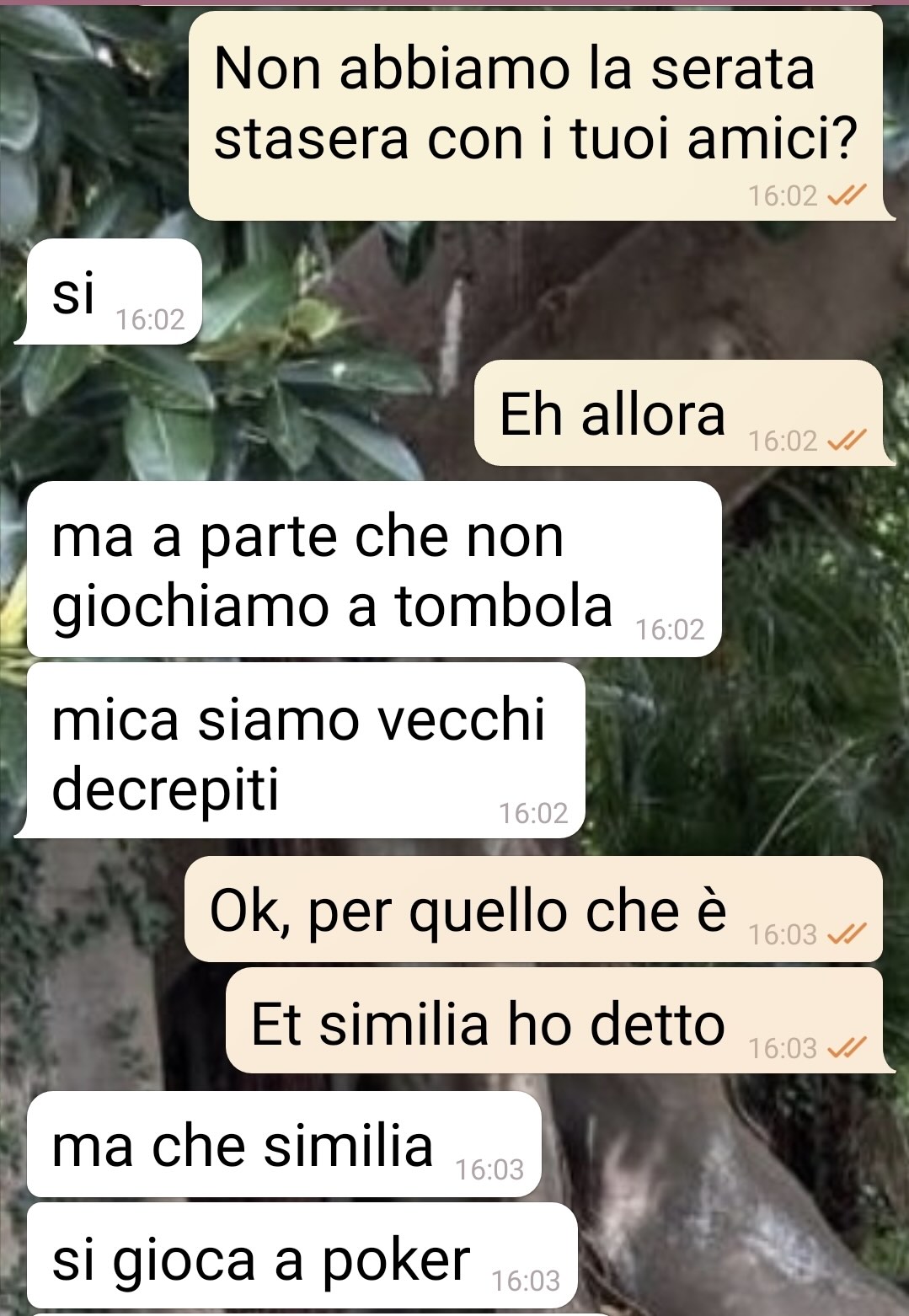909x1316 pixels.
Task: Select the 'si gioca a poker' message
Action: (x=302, y=1255)
